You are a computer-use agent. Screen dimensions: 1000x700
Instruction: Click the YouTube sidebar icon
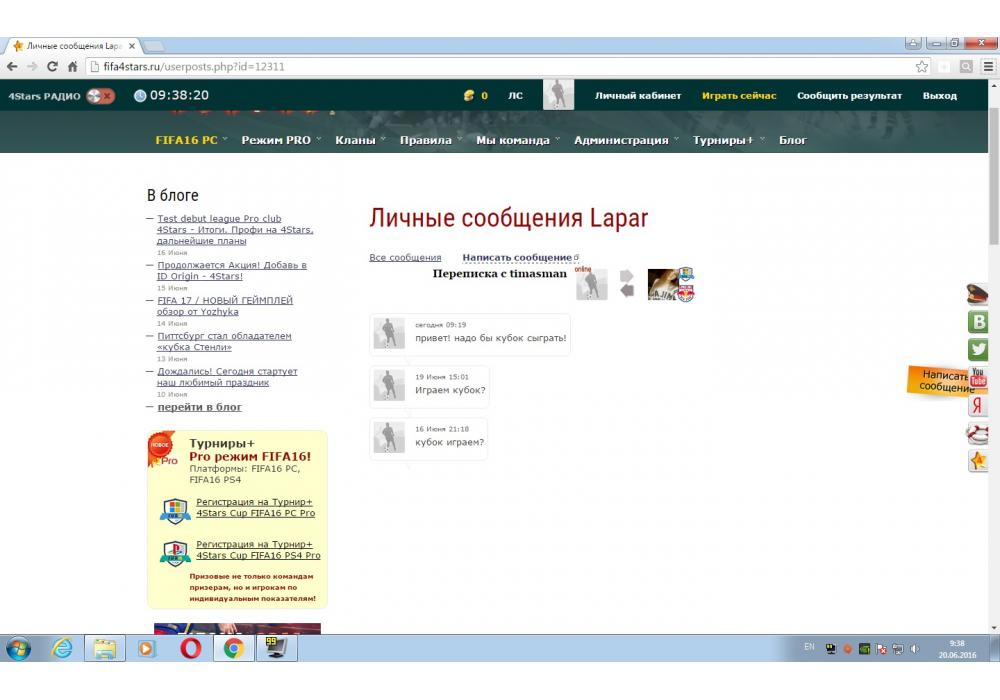[x=978, y=378]
